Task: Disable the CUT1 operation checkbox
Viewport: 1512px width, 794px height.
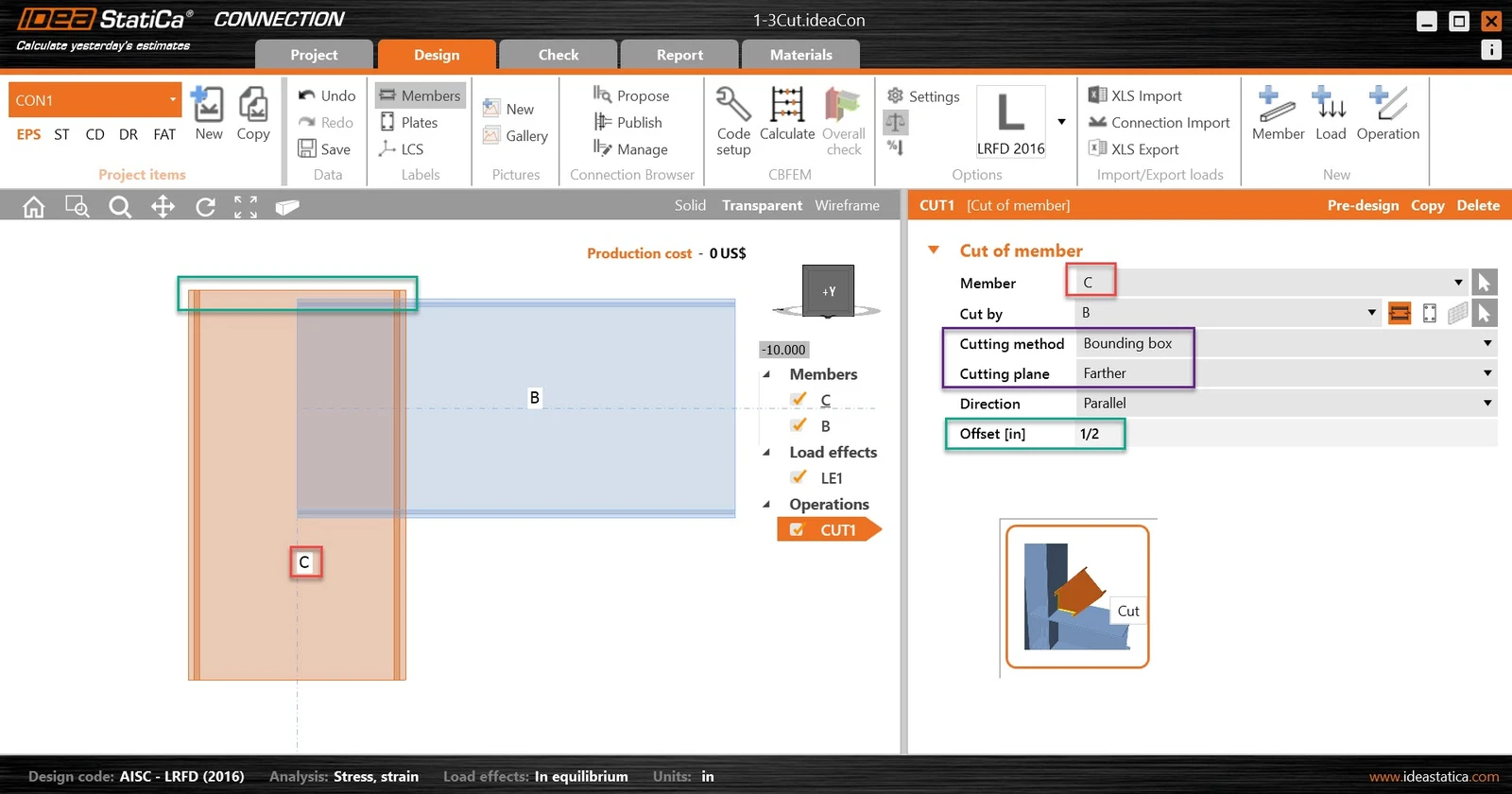Action: coord(797,530)
